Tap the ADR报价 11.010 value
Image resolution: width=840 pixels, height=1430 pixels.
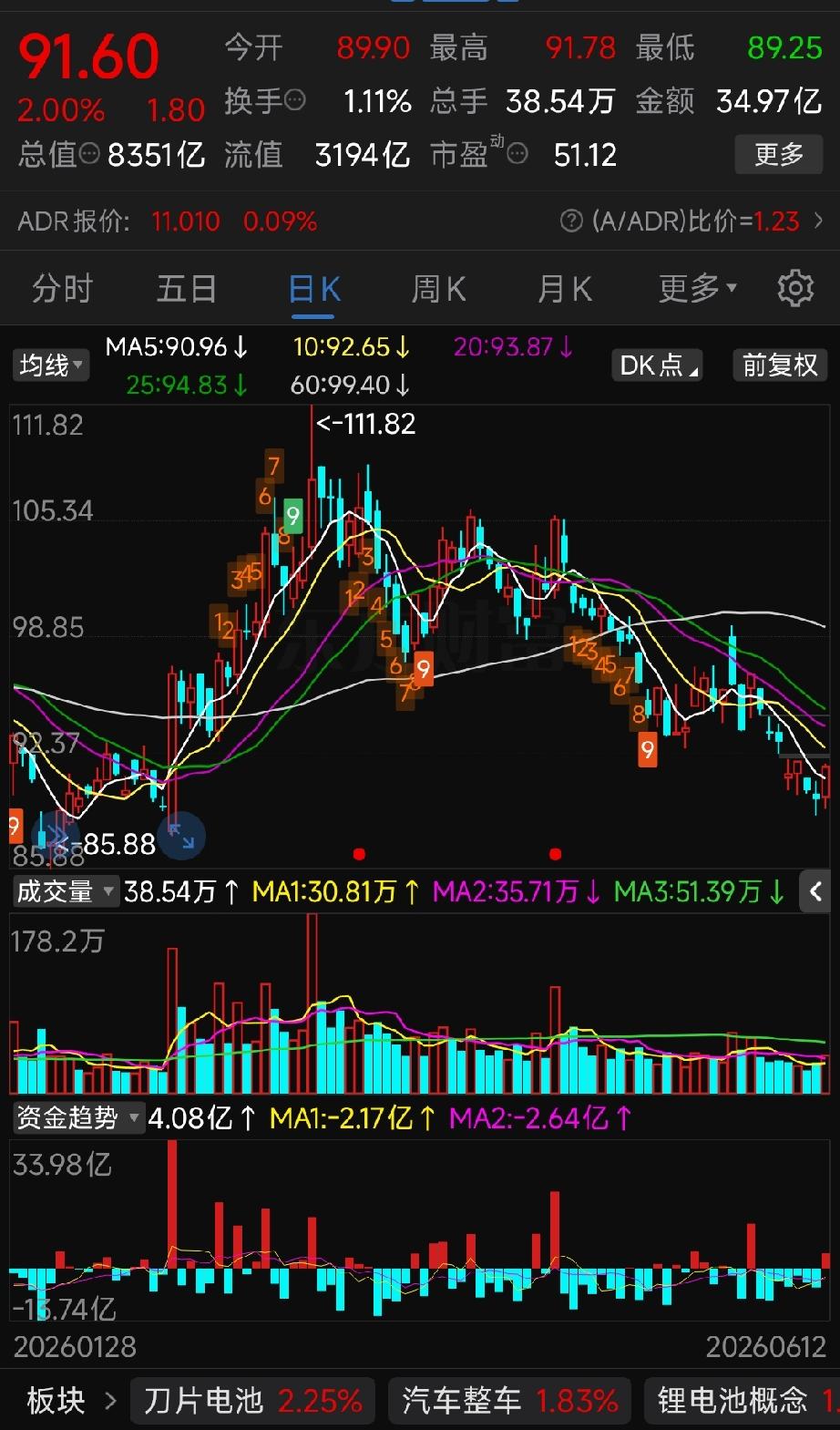point(186,221)
